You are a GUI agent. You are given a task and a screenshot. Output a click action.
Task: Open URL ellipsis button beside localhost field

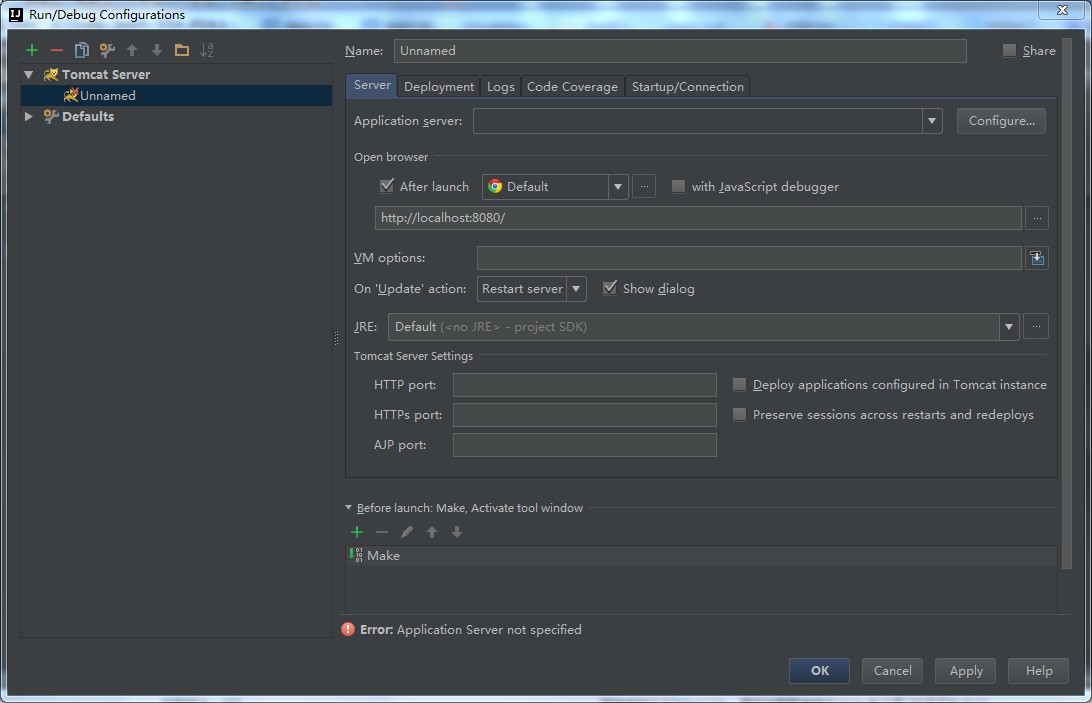pyautogui.click(x=1037, y=218)
